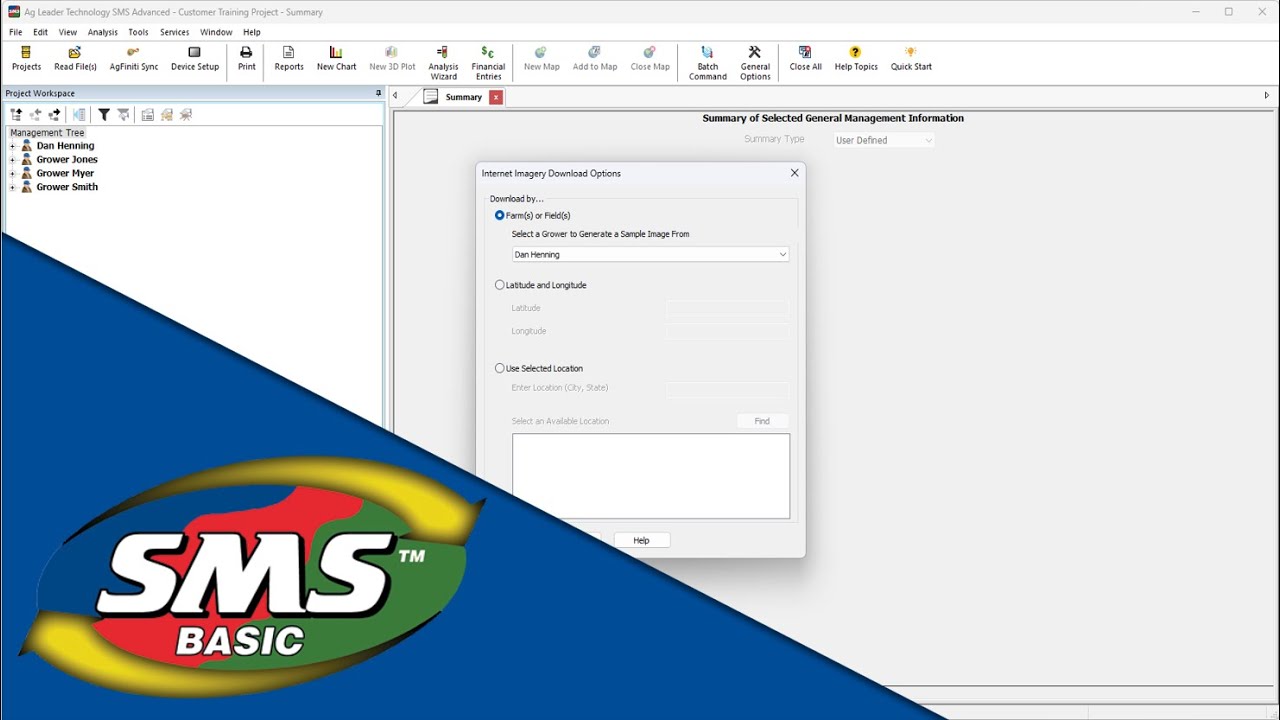Click the Read File(s) toolbar icon
1280x720 pixels.
(x=75, y=59)
